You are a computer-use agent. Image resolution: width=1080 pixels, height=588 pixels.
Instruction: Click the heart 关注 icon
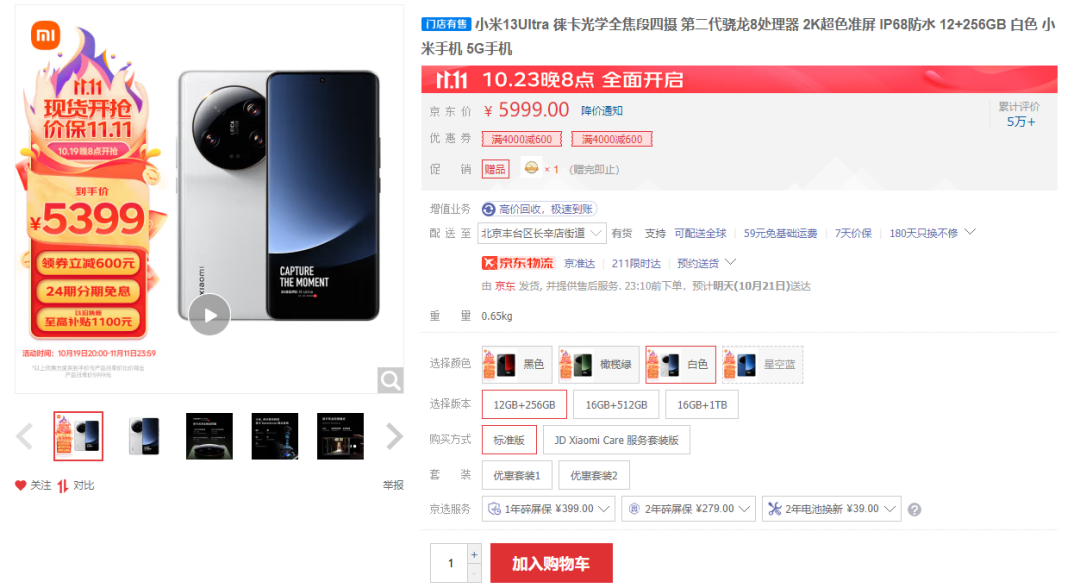coord(21,485)
